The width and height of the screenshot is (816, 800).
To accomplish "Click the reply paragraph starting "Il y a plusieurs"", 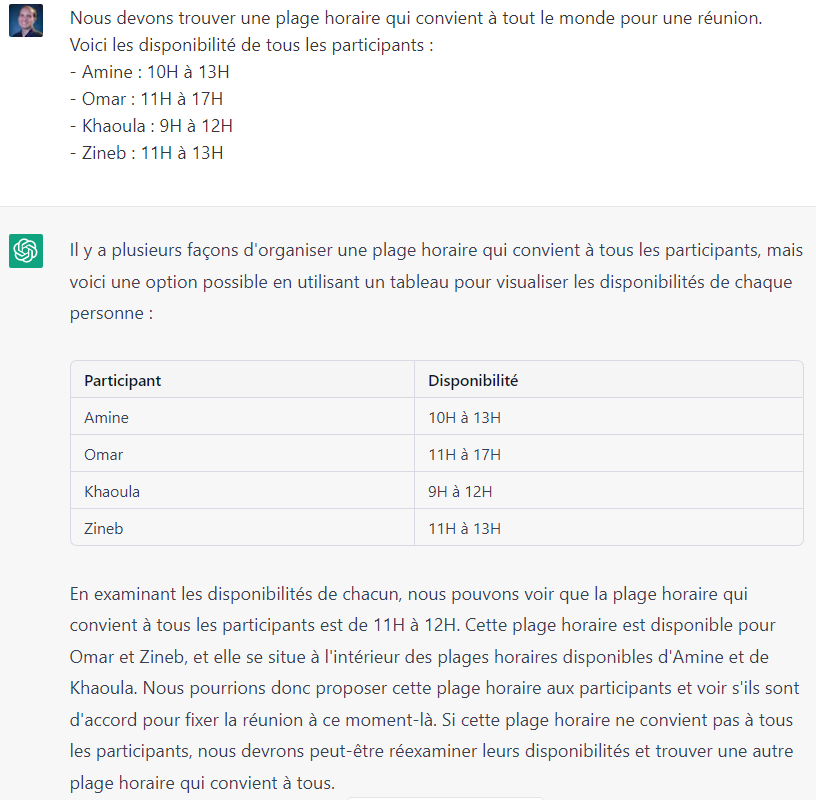I will [x=436, y=281].
